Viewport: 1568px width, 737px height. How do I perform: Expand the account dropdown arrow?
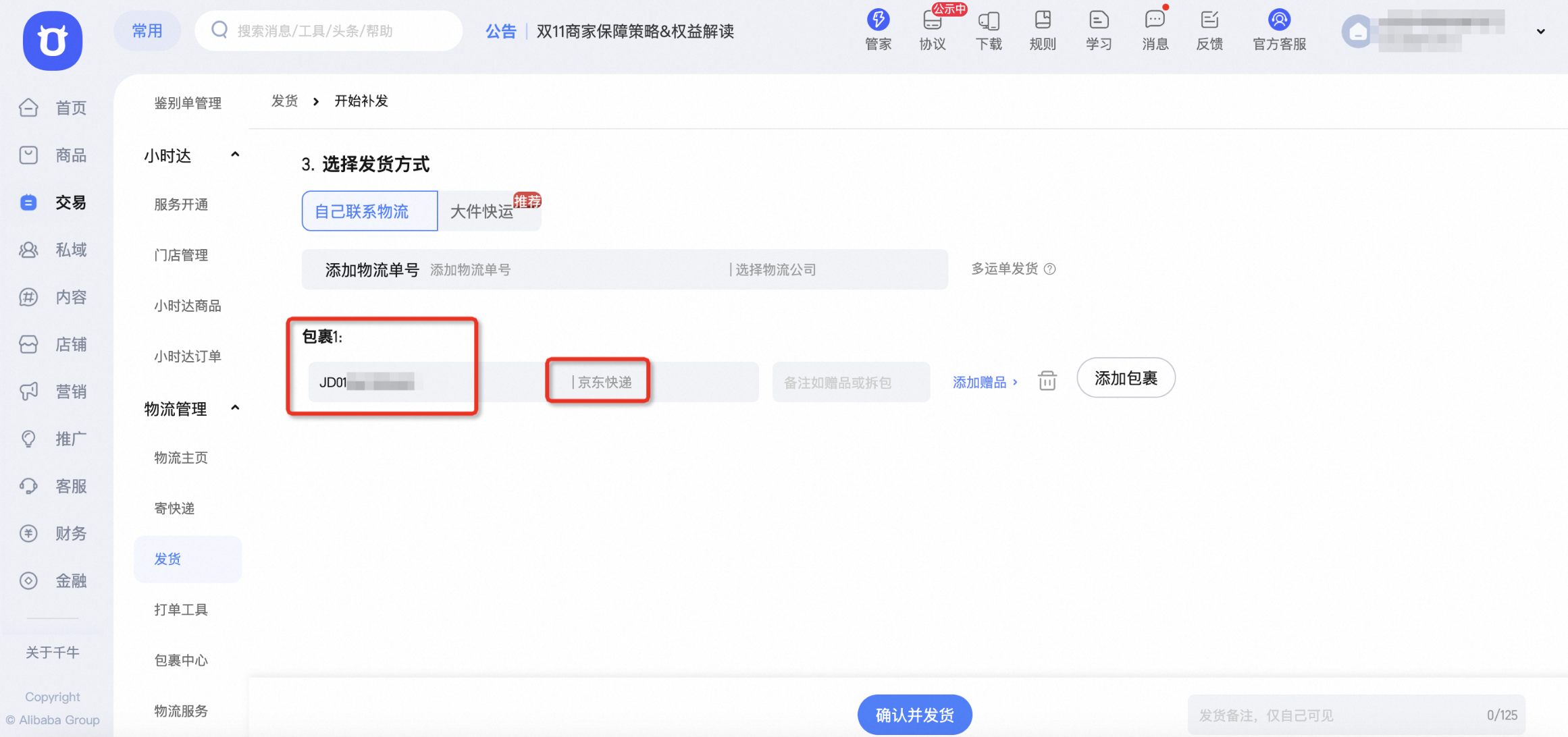(x=1541, y=32)
